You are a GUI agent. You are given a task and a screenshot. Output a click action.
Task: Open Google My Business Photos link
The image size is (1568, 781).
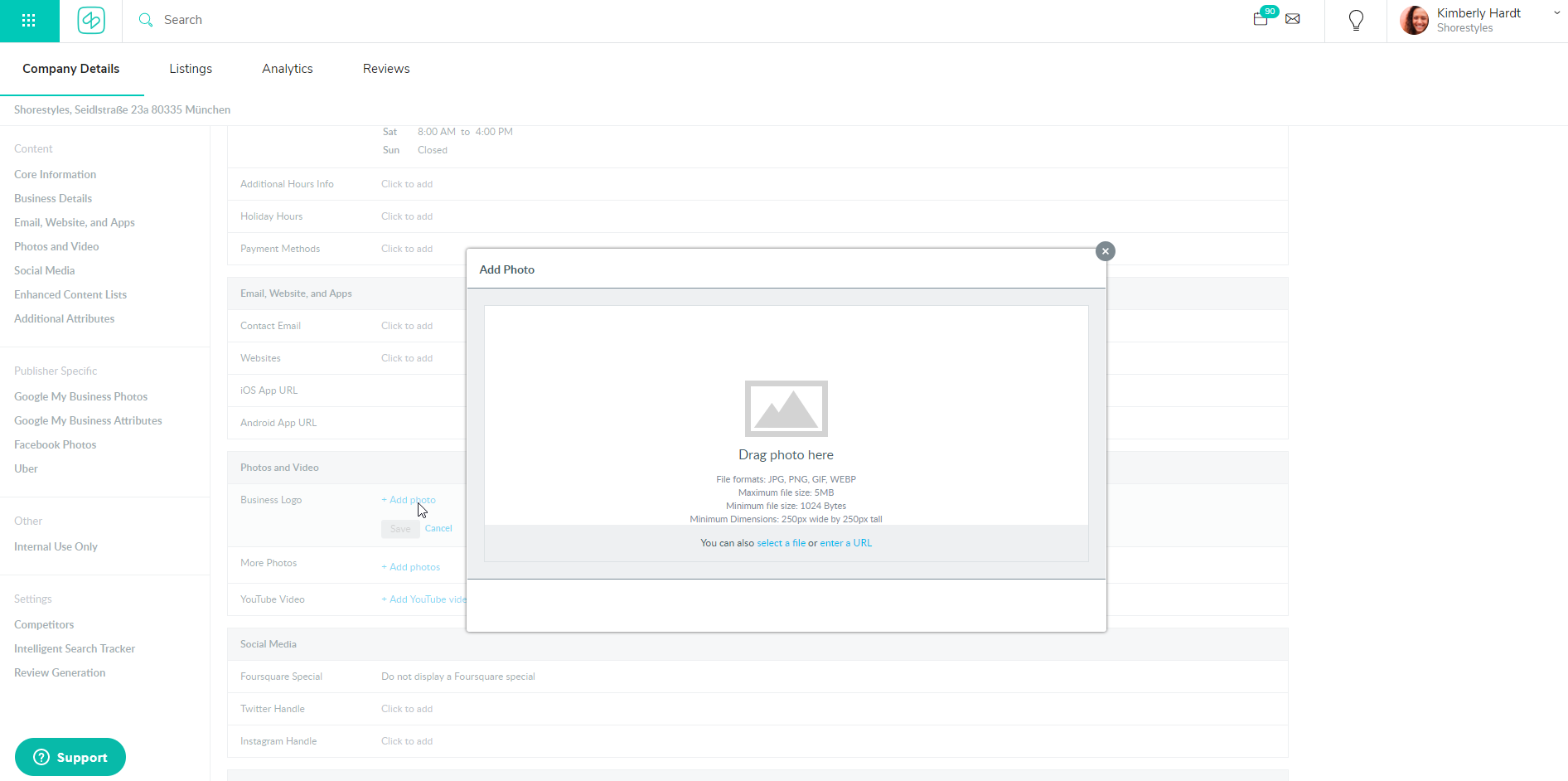tap(80, 396)
